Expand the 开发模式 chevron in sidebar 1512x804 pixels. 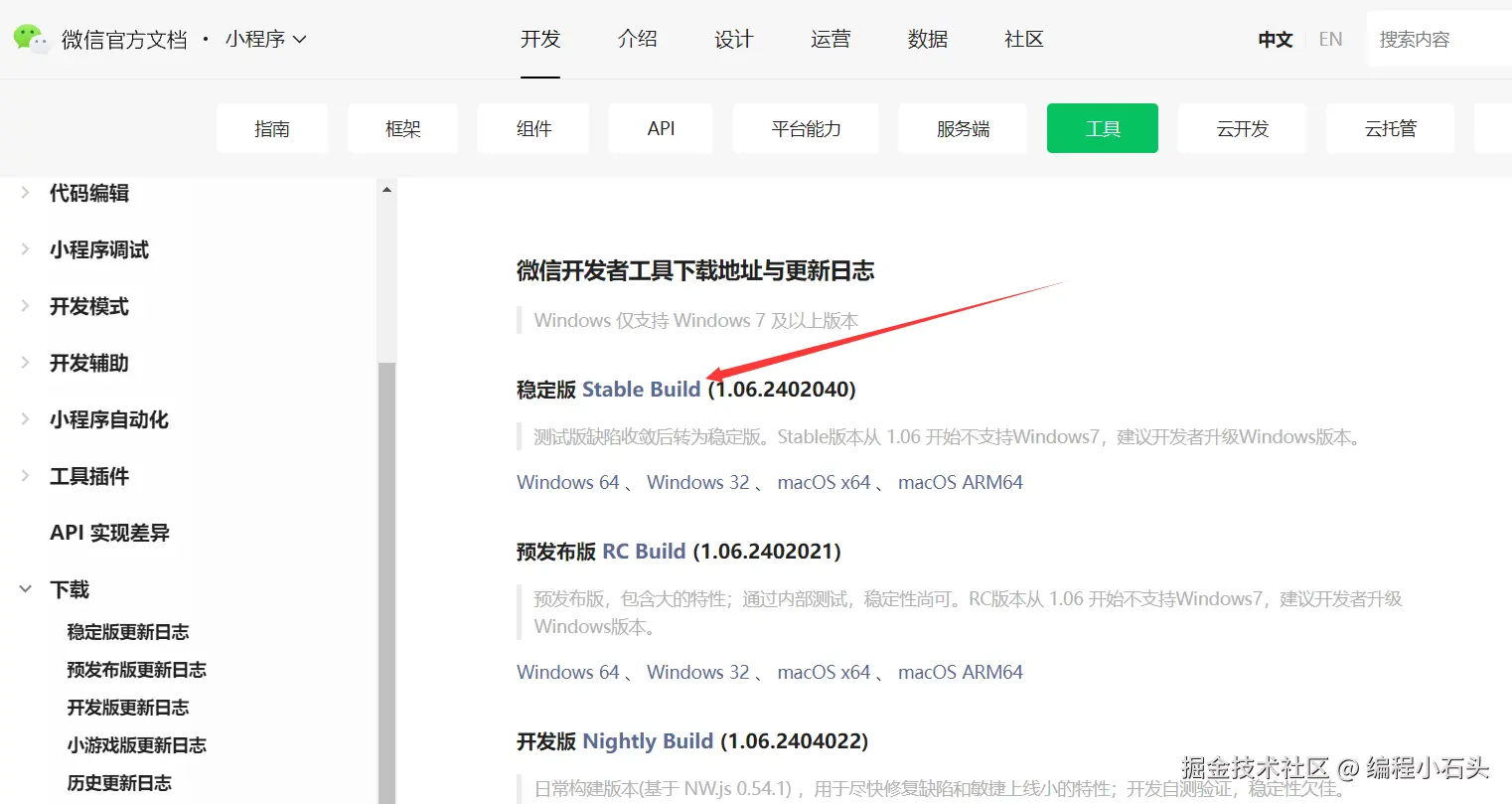pyautogui.click(x=25, y=306)
